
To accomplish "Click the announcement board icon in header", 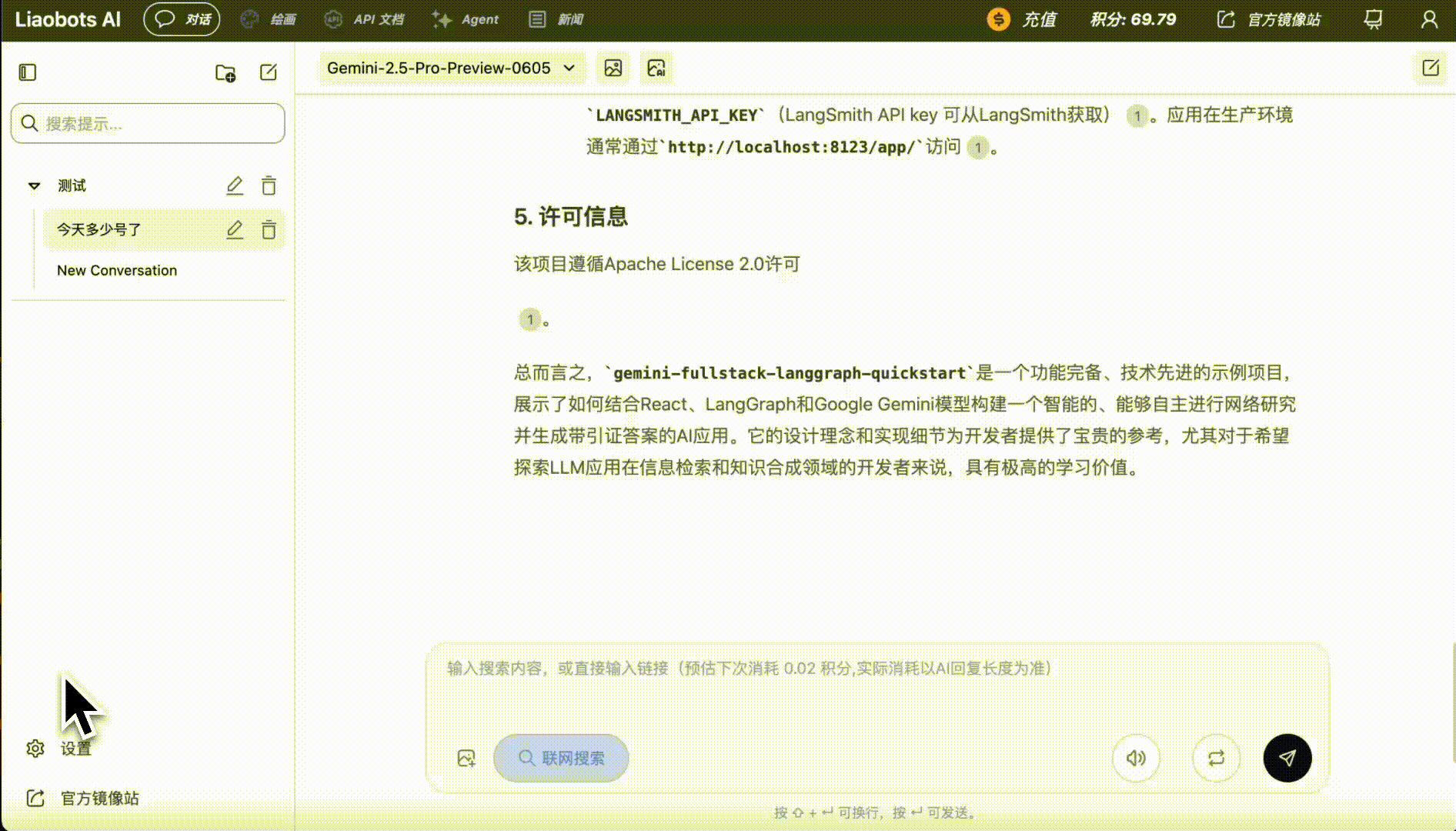I will pos(1373,19).
